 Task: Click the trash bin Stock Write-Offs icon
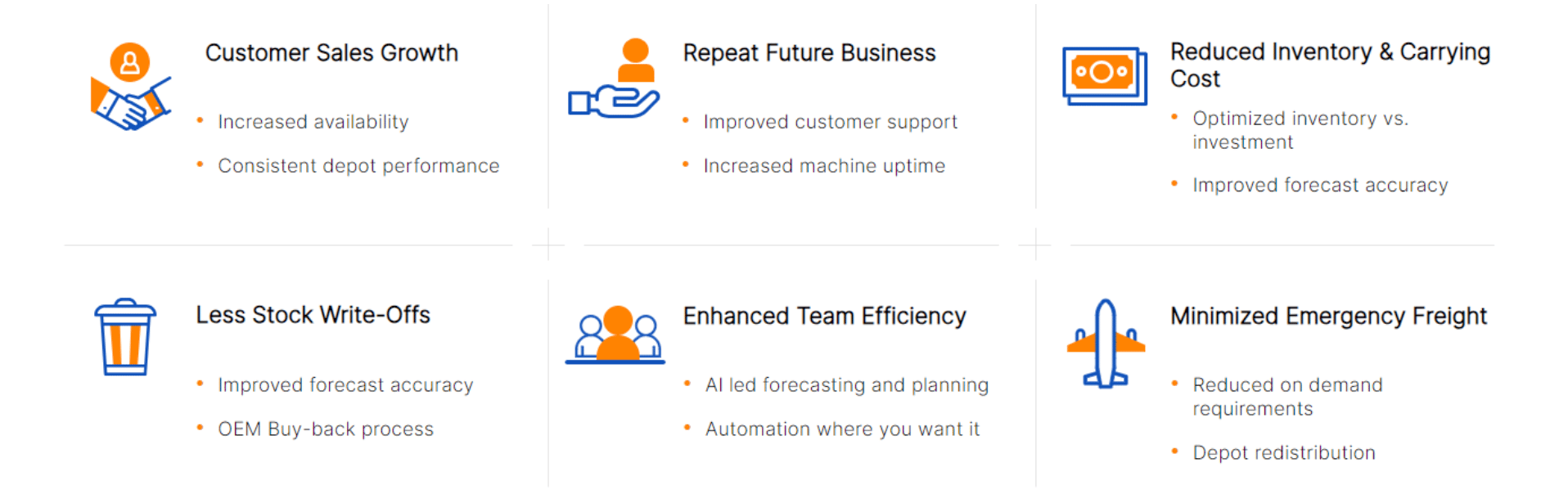(x=125, y=338)
